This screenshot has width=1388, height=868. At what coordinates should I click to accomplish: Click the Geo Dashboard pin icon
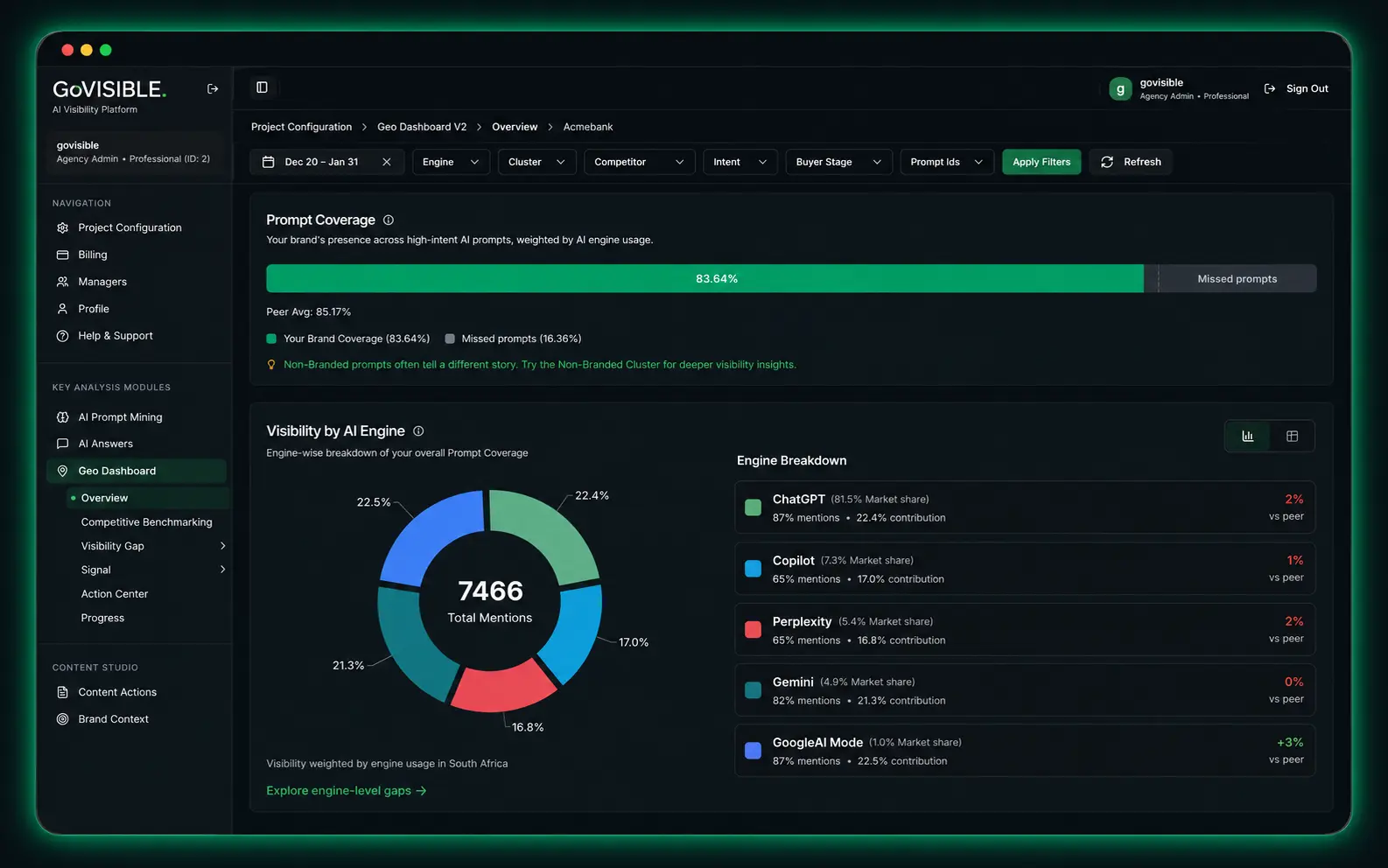point(63,471)
